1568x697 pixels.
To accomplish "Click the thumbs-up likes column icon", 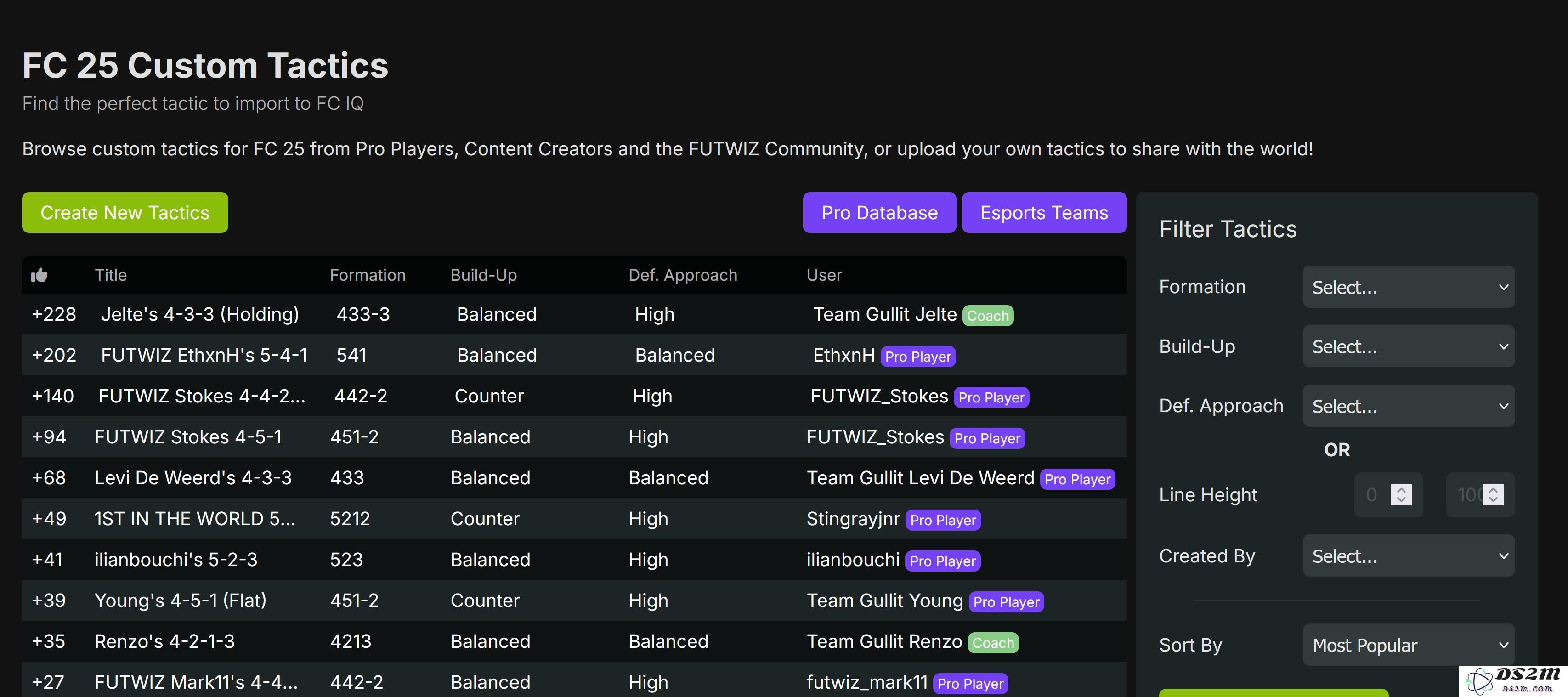I will (39, 275).
